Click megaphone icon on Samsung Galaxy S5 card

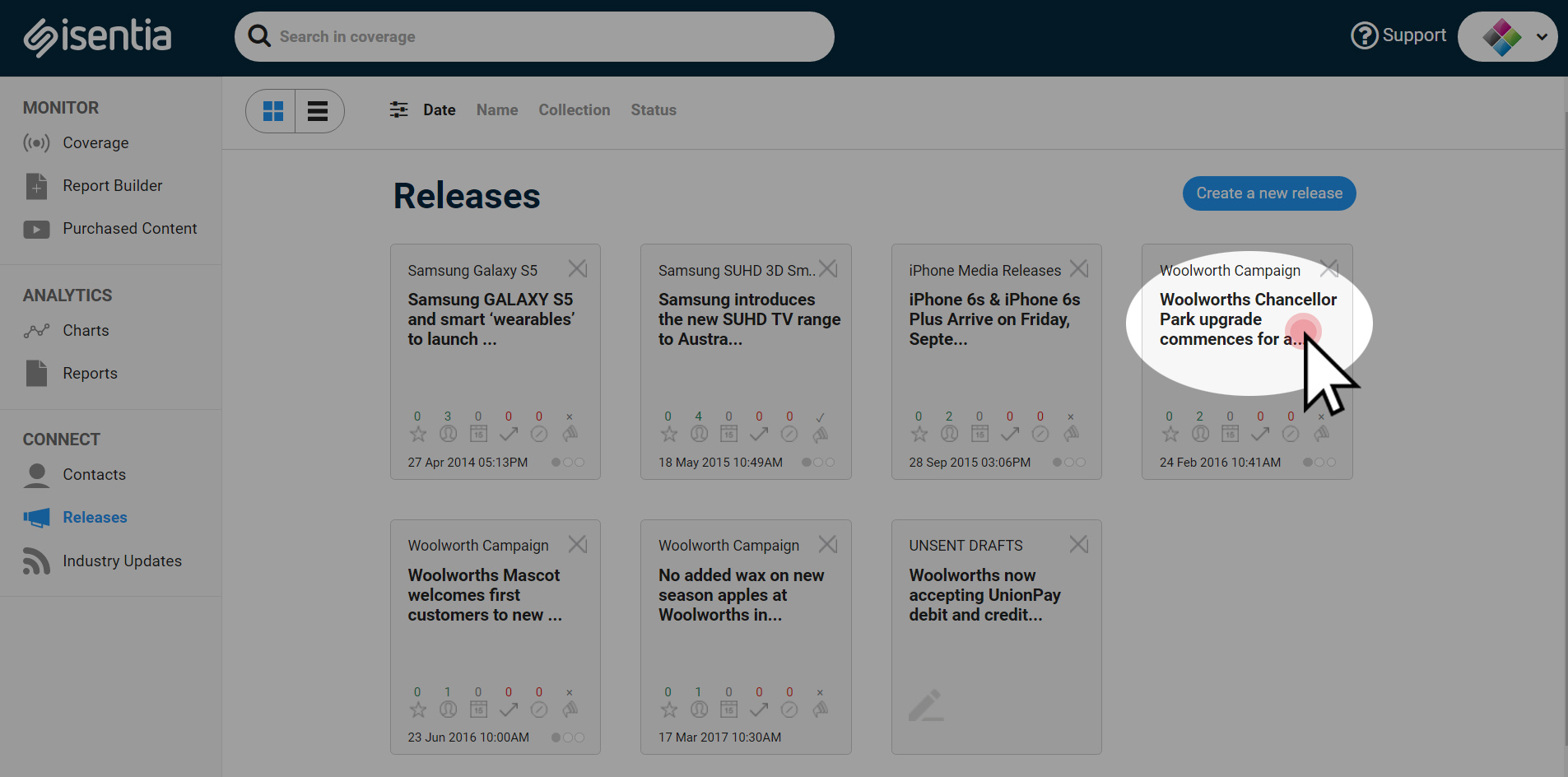[x=570, y=434]
